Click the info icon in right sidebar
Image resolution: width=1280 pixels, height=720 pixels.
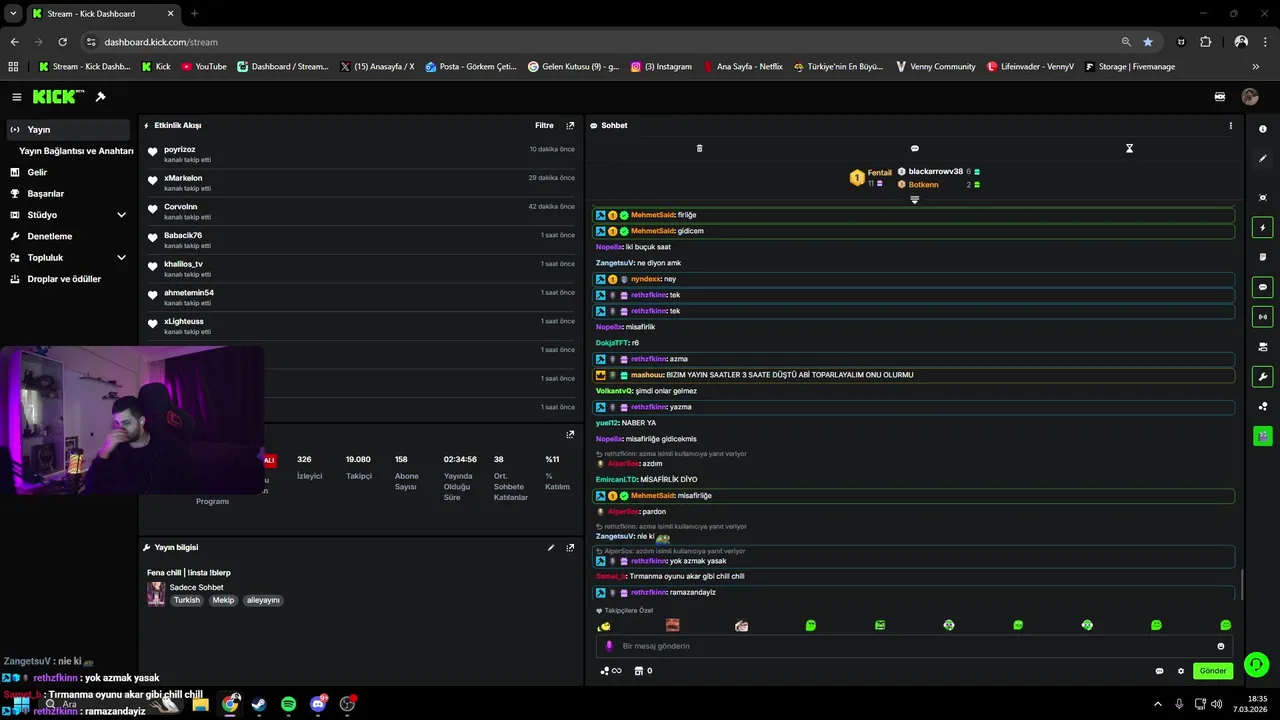pos(1262,129)
